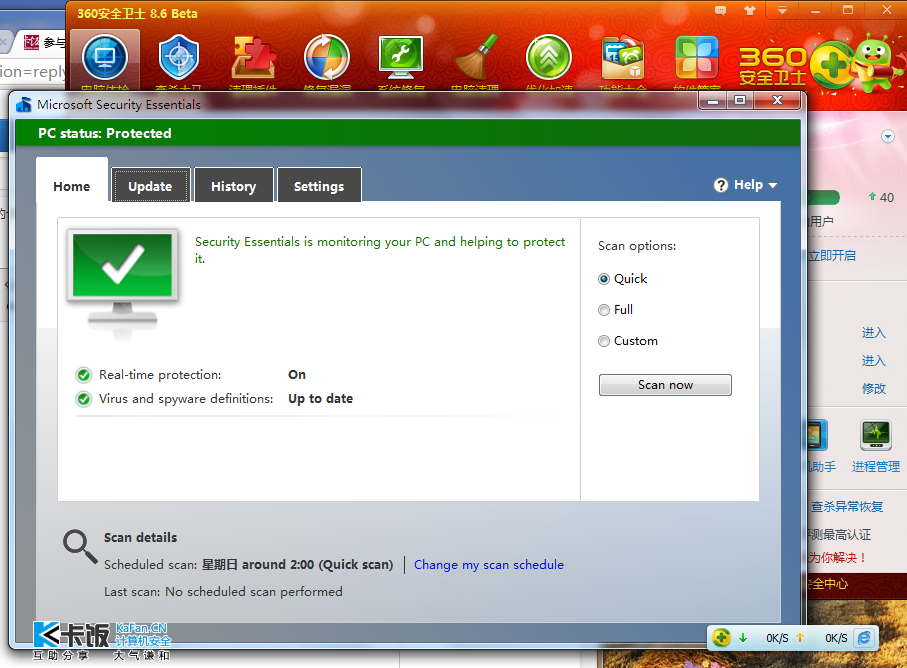This screenshot has height=668, width=907.
Task: Click the "PC status: Protected" text
Action: (x=105, y=134)
